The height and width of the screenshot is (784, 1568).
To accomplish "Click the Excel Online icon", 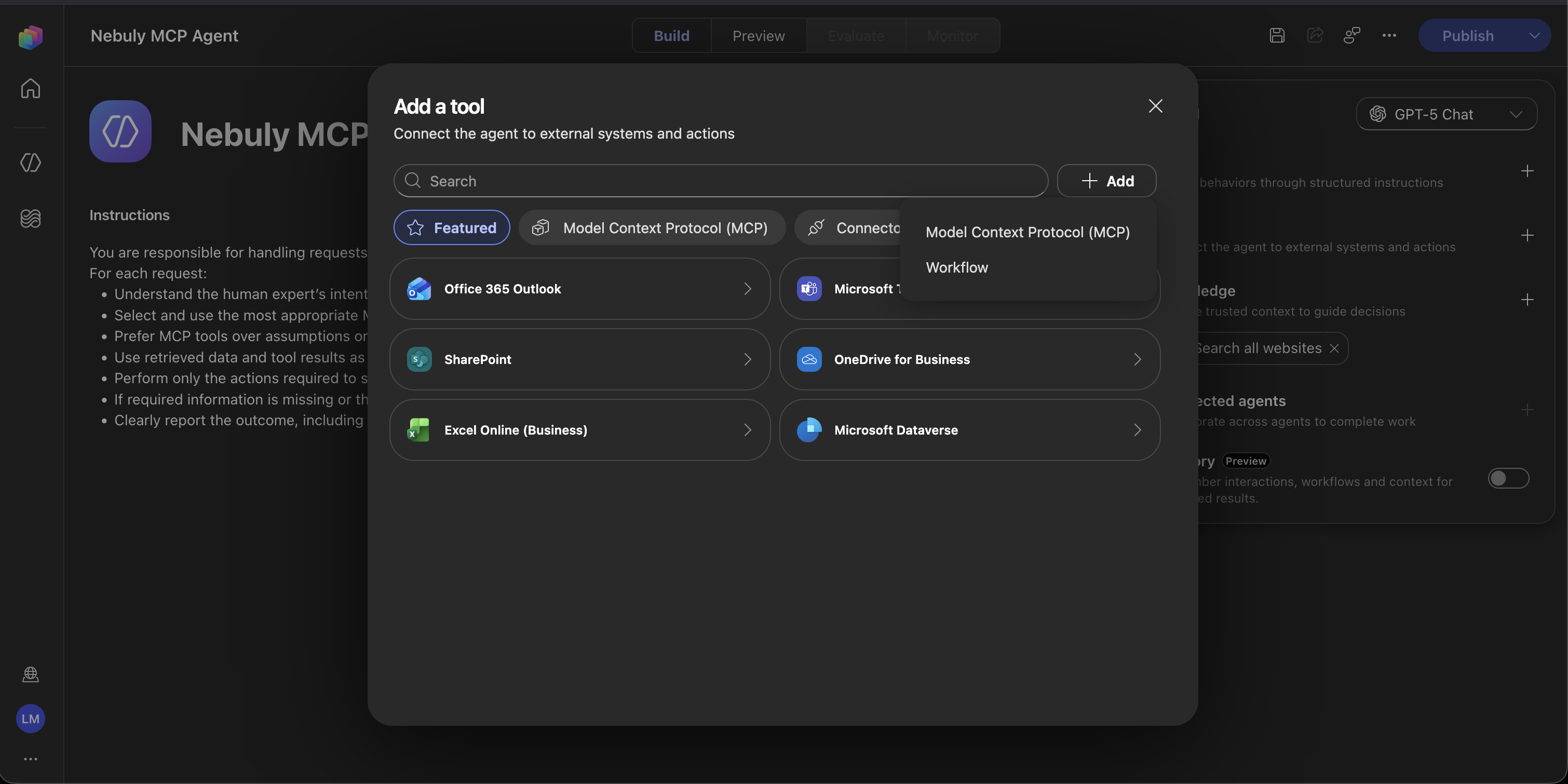I will (x=419, y=430).
